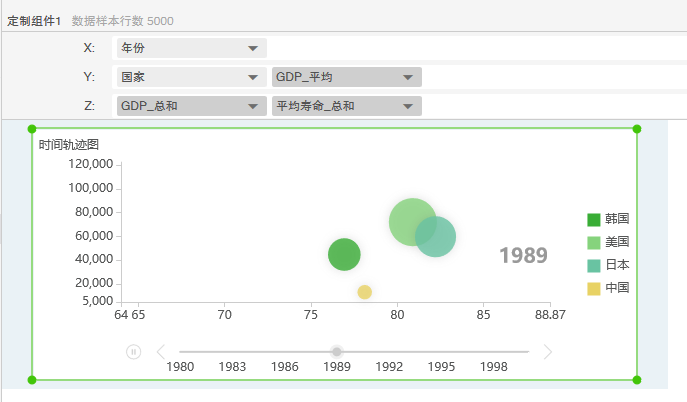Image resolution: width=687 pixels, height=402 pixels.
Task: Click the previous year arrow
Action: coord(161,352)
